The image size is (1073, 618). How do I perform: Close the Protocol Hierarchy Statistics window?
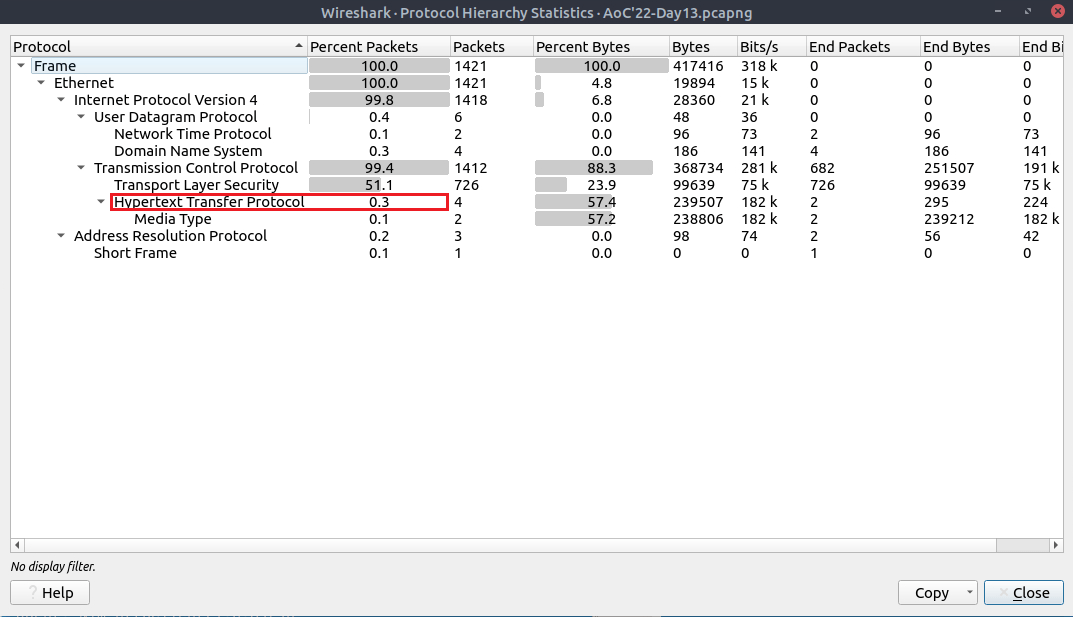click(1057, 11)
